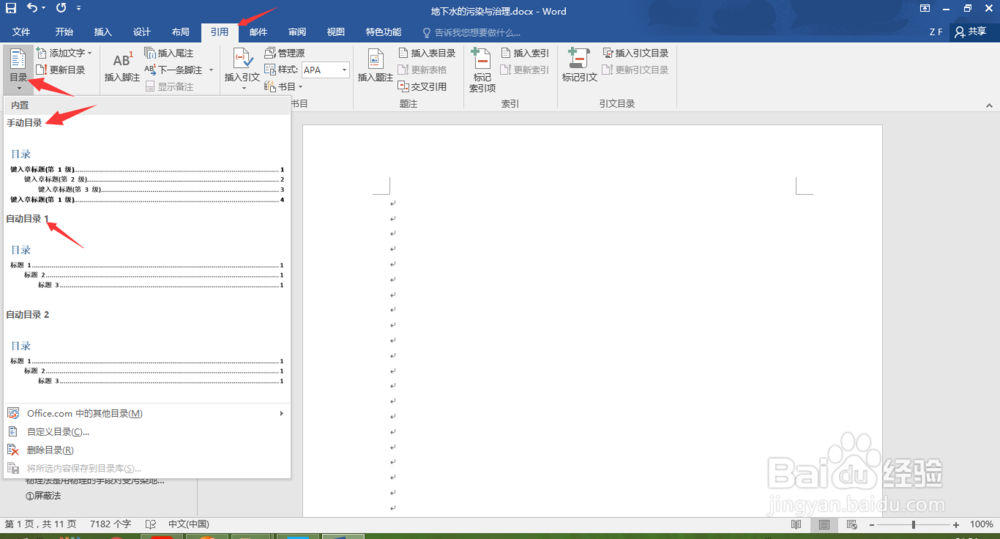Expand the Office.com 其他目录 submenu arrow
Screen dimensions: 1000x539
tap(281, 413)
